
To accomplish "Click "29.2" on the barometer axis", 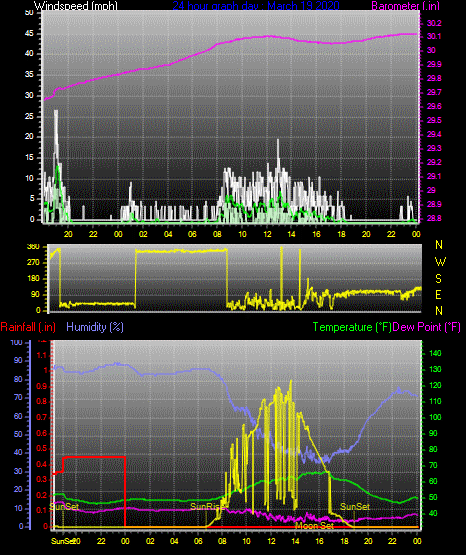I will 434,162.
